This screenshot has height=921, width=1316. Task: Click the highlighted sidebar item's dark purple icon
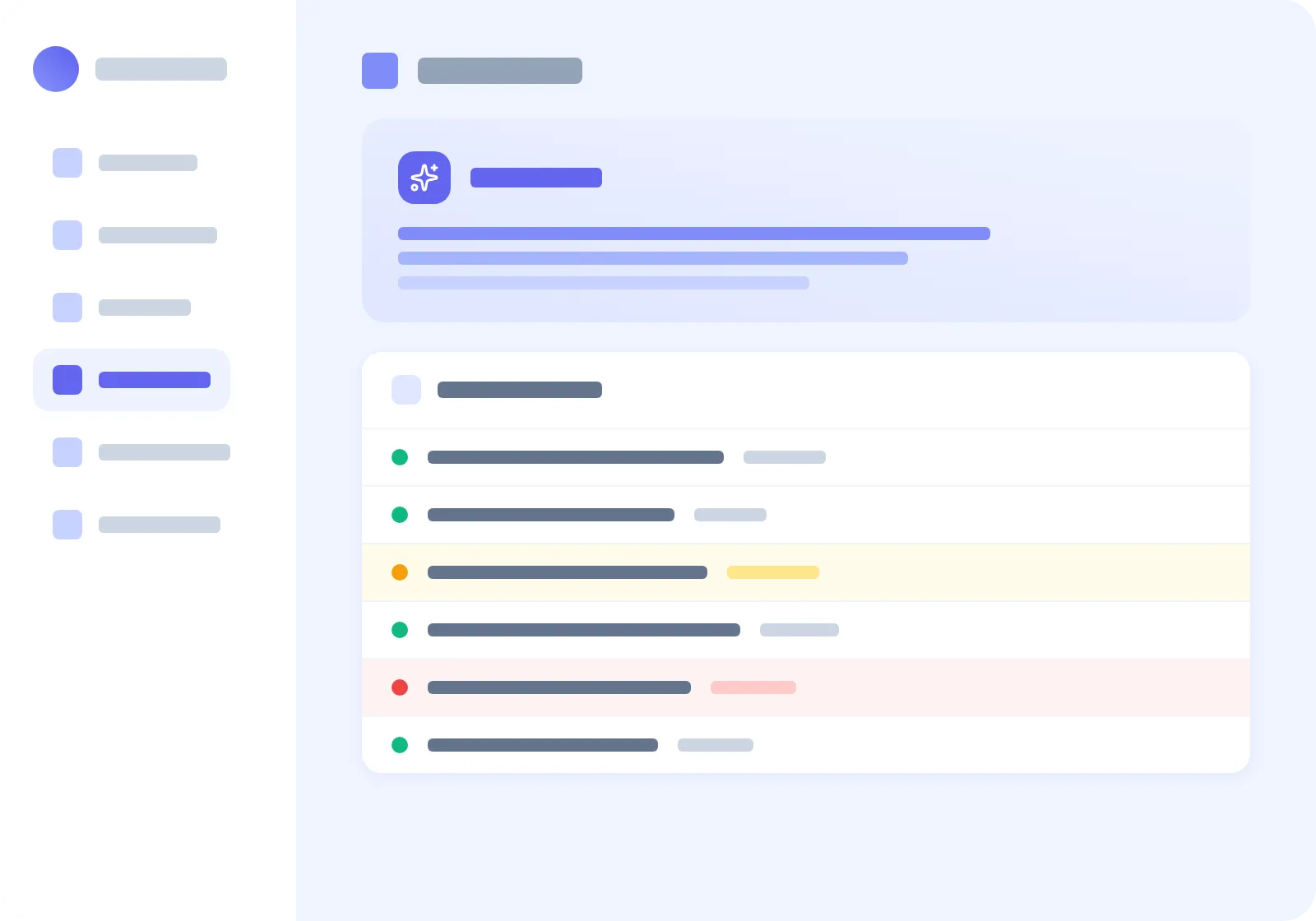point(67,380)
